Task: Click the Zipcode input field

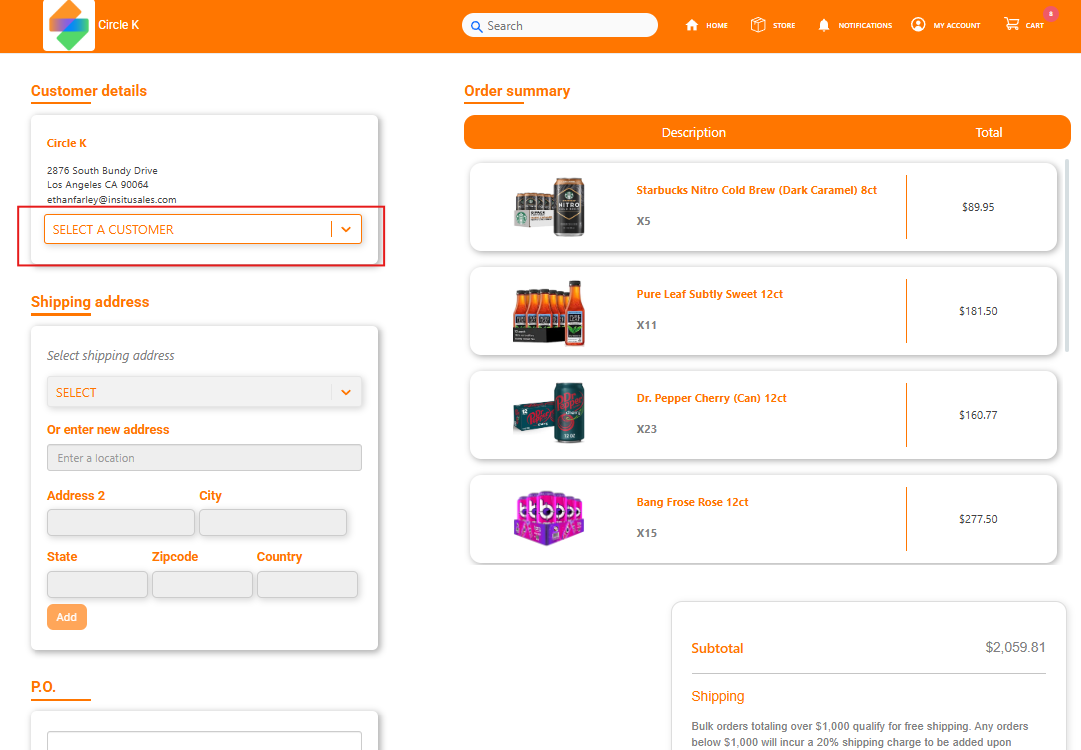Action: click(202, 585)
